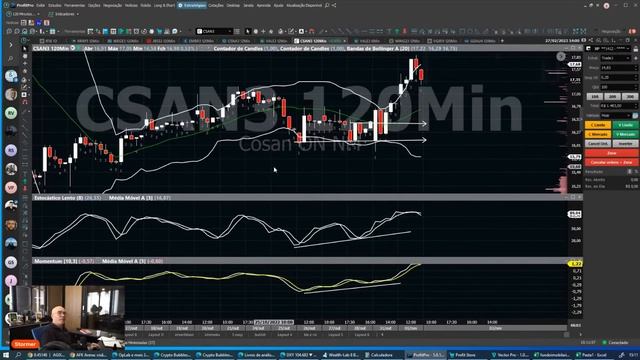
Task: Open the Indicadores dropdown
Action: coord(64,14)
